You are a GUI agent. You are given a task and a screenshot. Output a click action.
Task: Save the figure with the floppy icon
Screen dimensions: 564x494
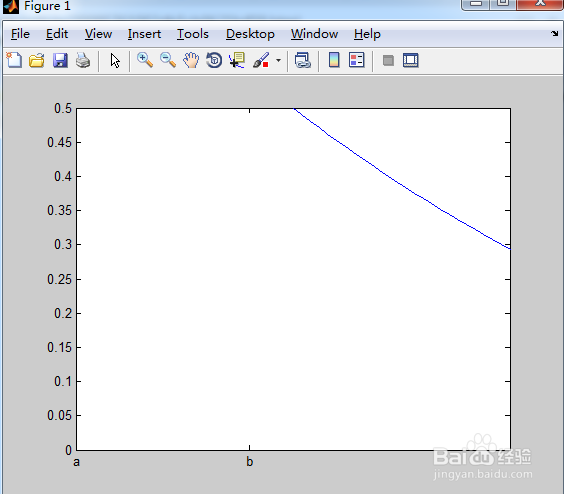[x=60, y=60]
